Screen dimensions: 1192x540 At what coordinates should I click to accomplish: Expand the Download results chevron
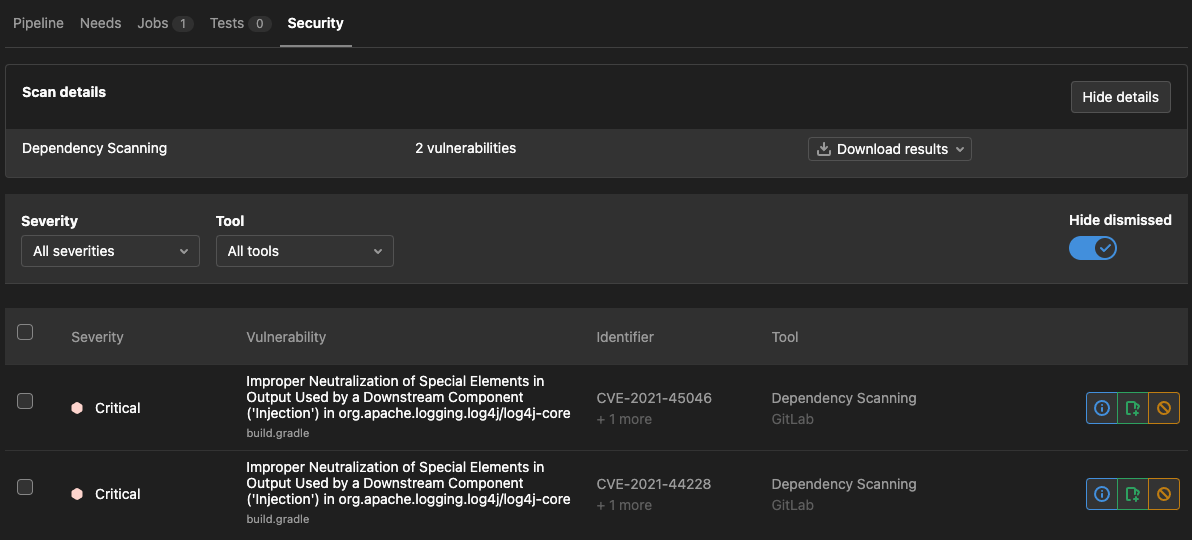(959, 149)
